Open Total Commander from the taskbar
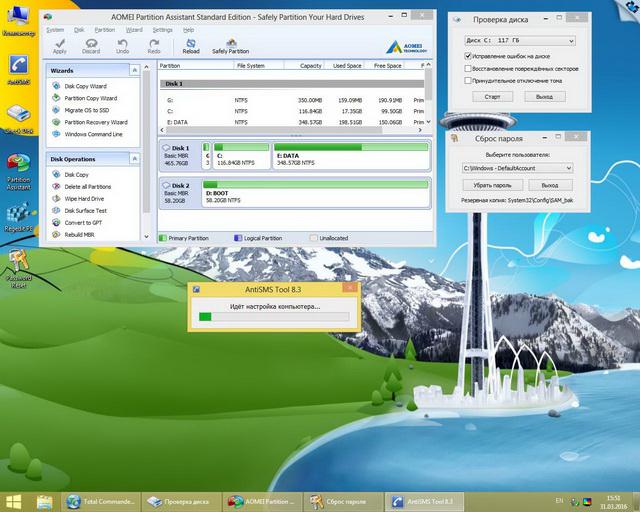 pos(101,501)
